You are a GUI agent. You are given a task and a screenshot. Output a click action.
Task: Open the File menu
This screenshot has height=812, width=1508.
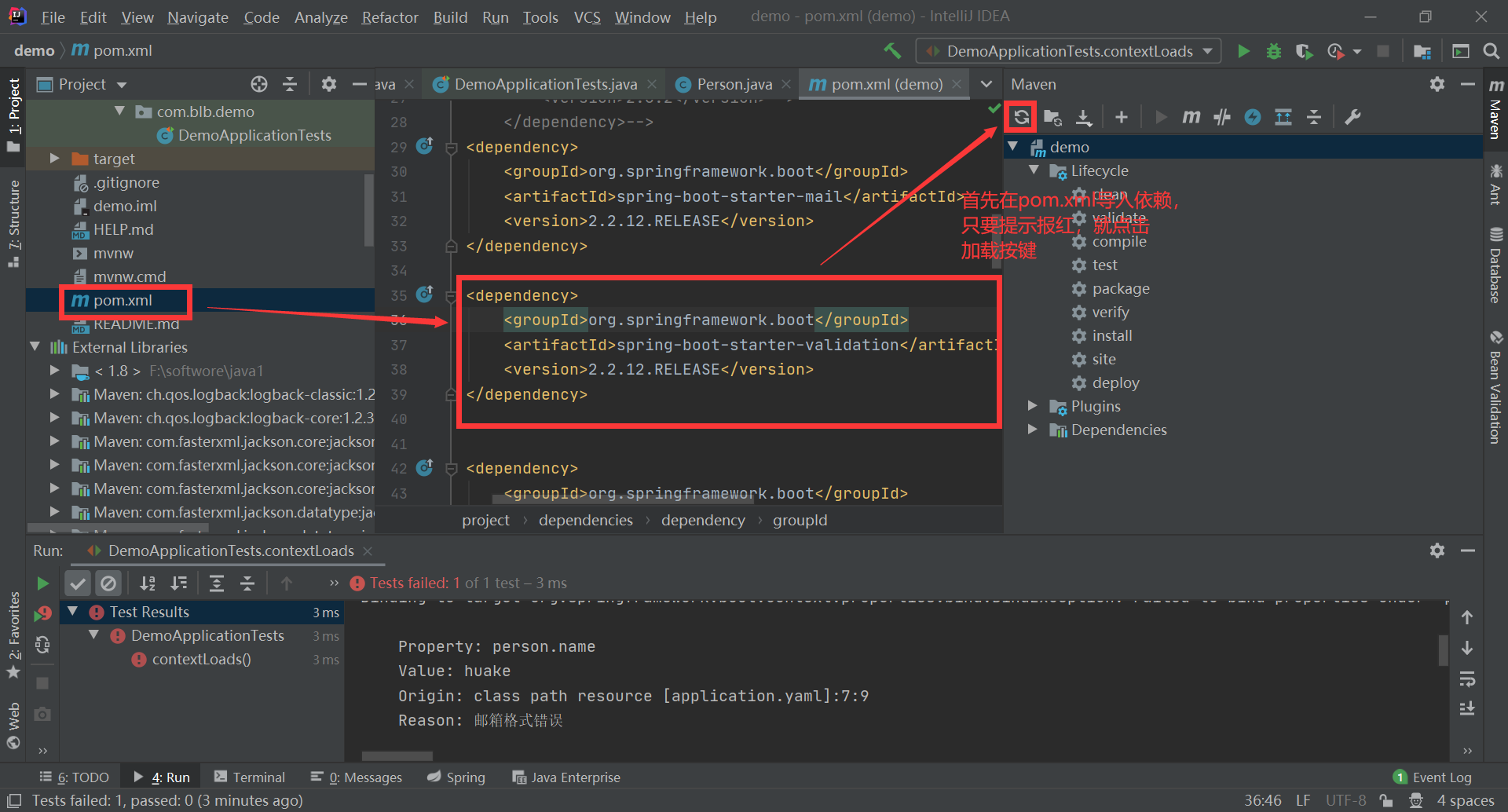pos(53,17)
